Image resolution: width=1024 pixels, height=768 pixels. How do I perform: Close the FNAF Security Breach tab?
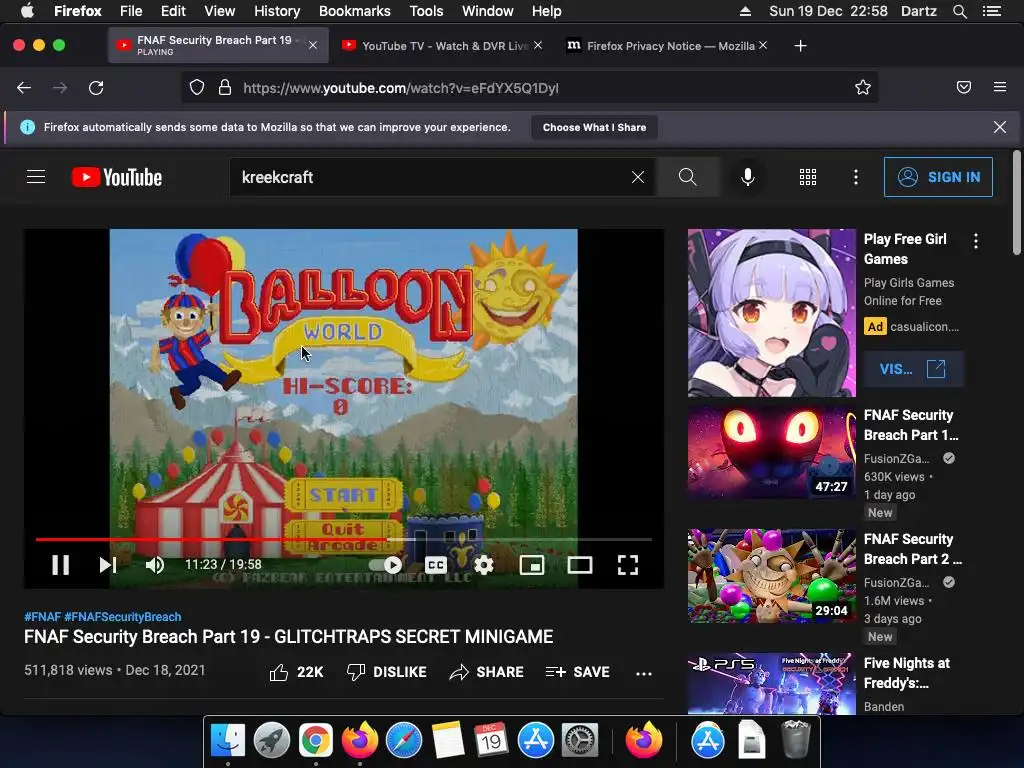pos(313,45)
